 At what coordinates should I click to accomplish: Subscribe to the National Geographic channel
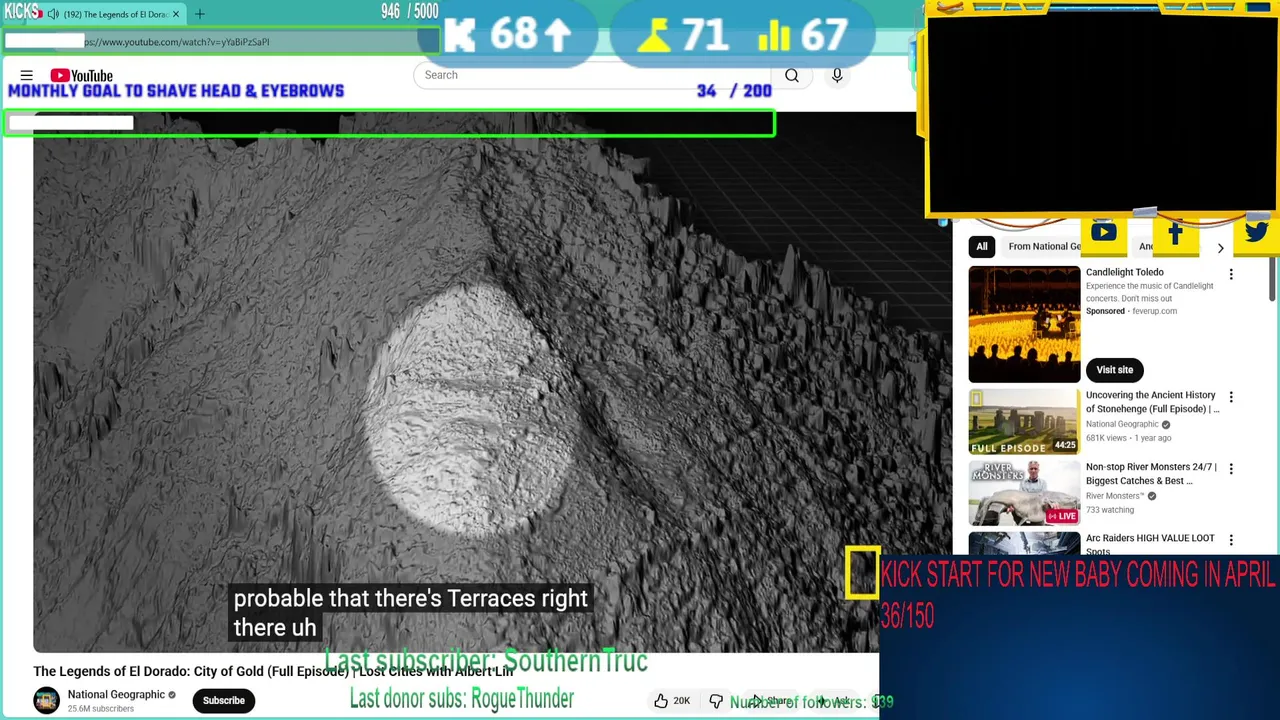pyautogui.click(x=224, y=700)
